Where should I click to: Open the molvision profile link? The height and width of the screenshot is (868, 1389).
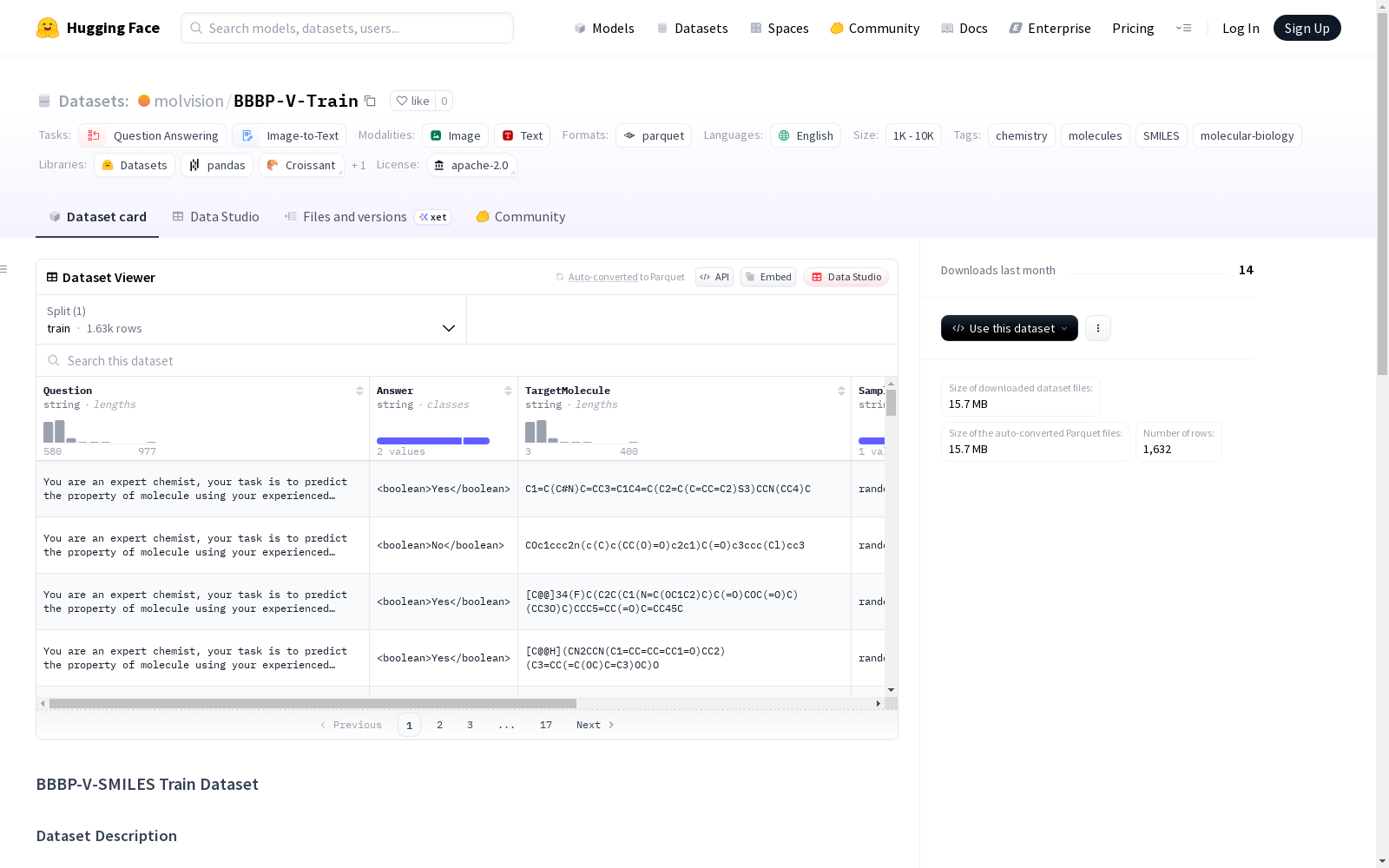coord(188,101)
